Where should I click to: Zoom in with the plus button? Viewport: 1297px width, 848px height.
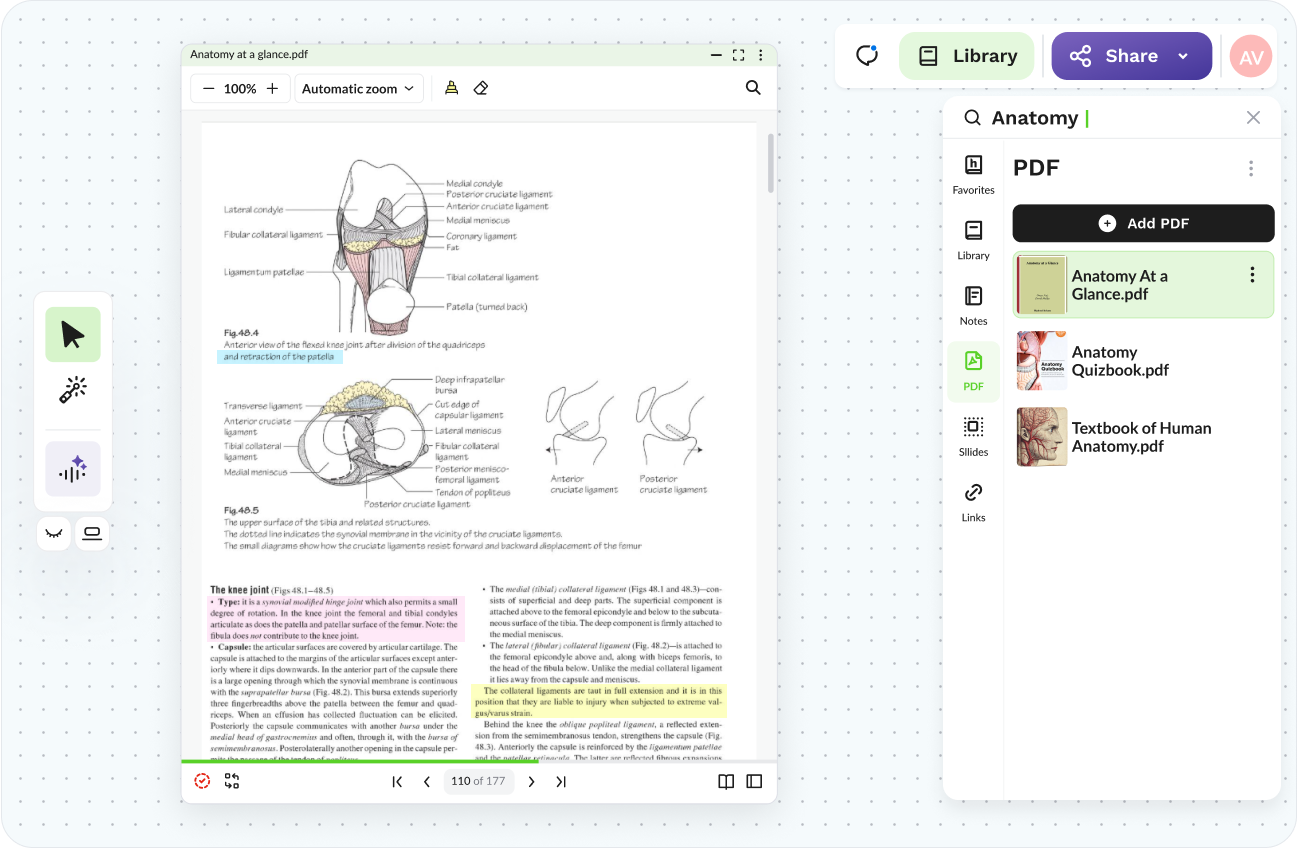[x=272, y=89]
